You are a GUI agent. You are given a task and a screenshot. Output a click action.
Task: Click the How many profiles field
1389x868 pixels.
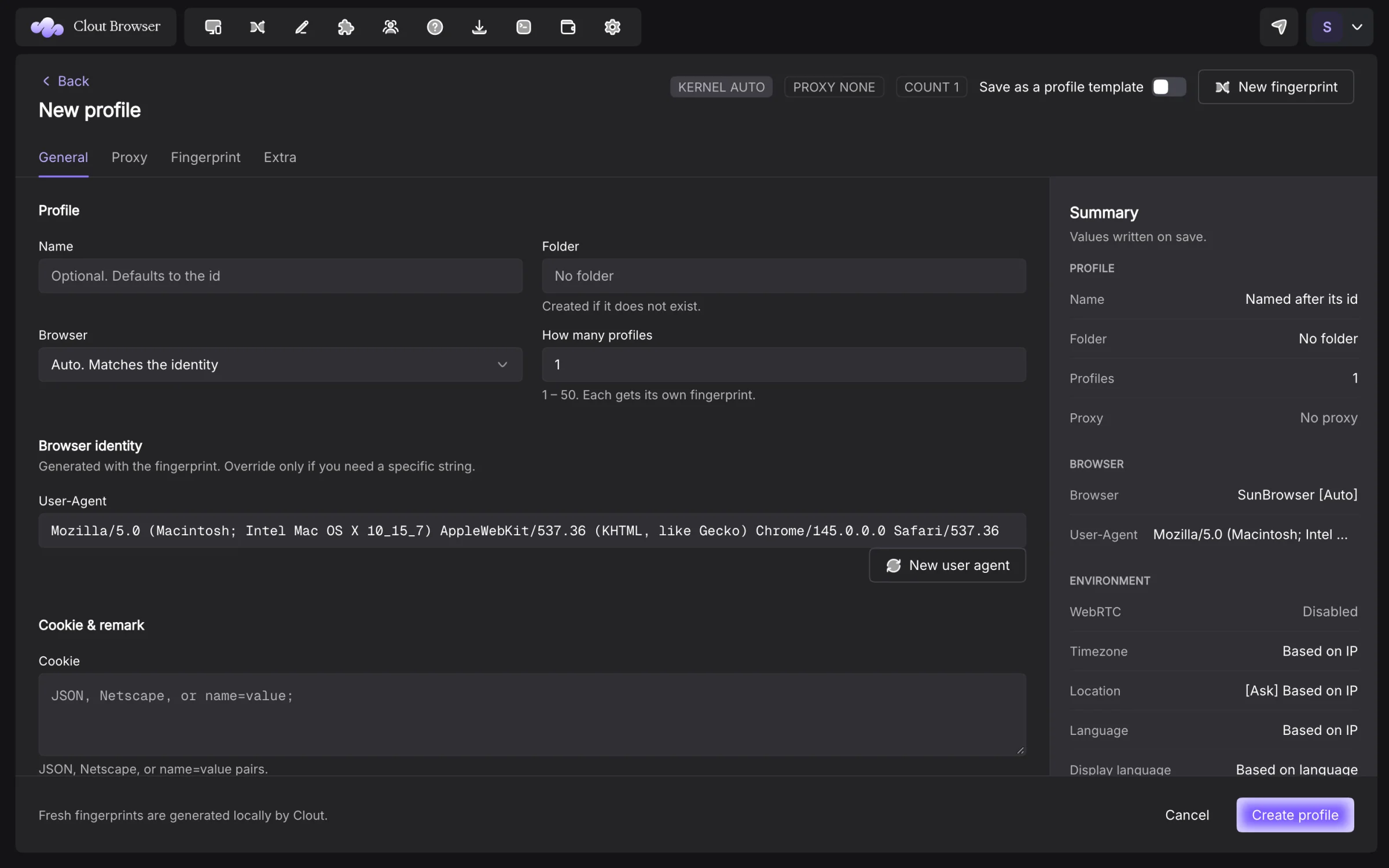click(784, 365)
